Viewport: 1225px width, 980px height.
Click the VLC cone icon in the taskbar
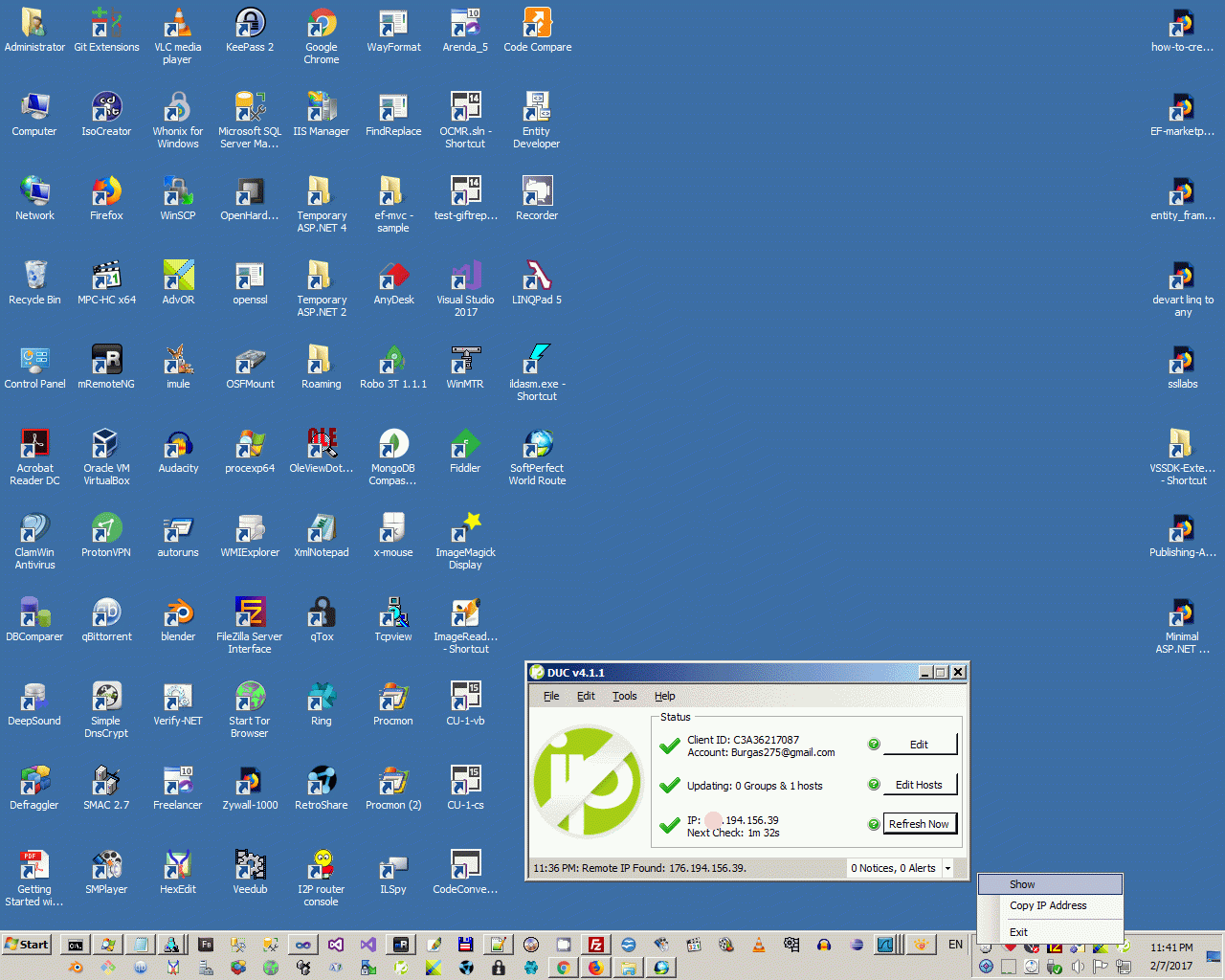[x=759, y=945]
